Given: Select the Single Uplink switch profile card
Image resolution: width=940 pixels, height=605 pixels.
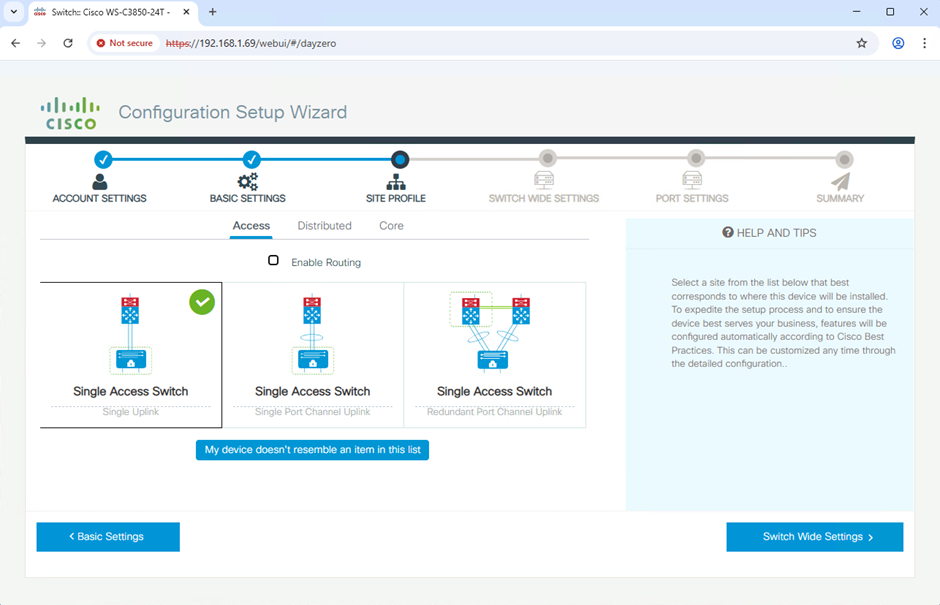Looking at the screenshot, I should click(131, 355).
